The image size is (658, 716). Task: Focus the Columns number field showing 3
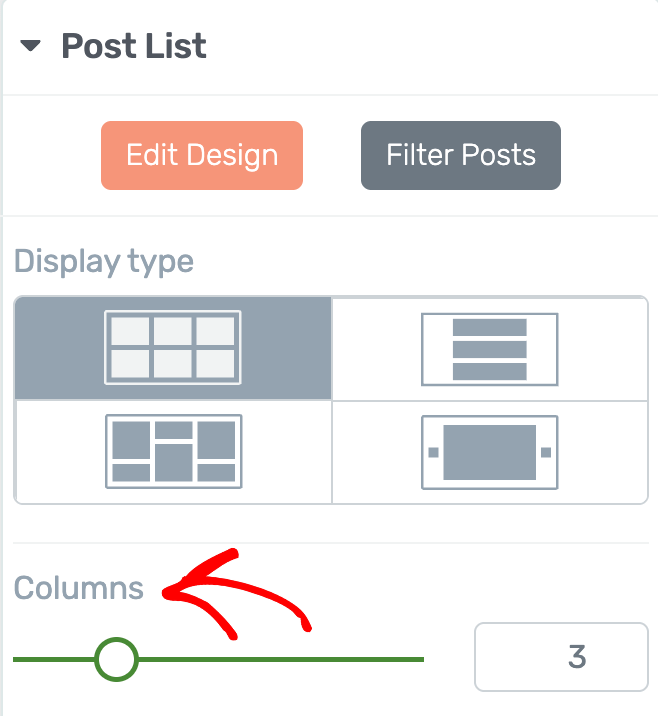pyautogui.click(x=561, y=657)
